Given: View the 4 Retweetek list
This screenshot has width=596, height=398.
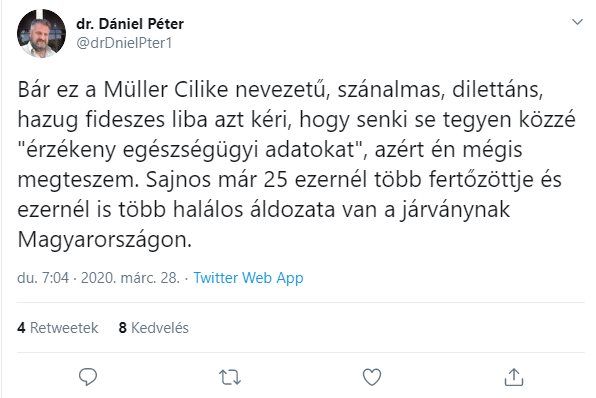Looking at the screenshot, I should point(58,328).
